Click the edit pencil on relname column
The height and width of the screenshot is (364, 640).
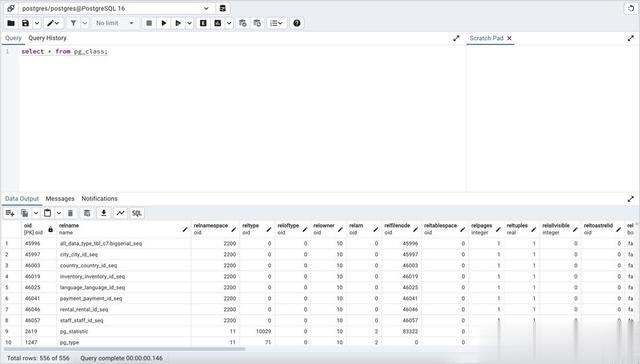pos(185,230)
